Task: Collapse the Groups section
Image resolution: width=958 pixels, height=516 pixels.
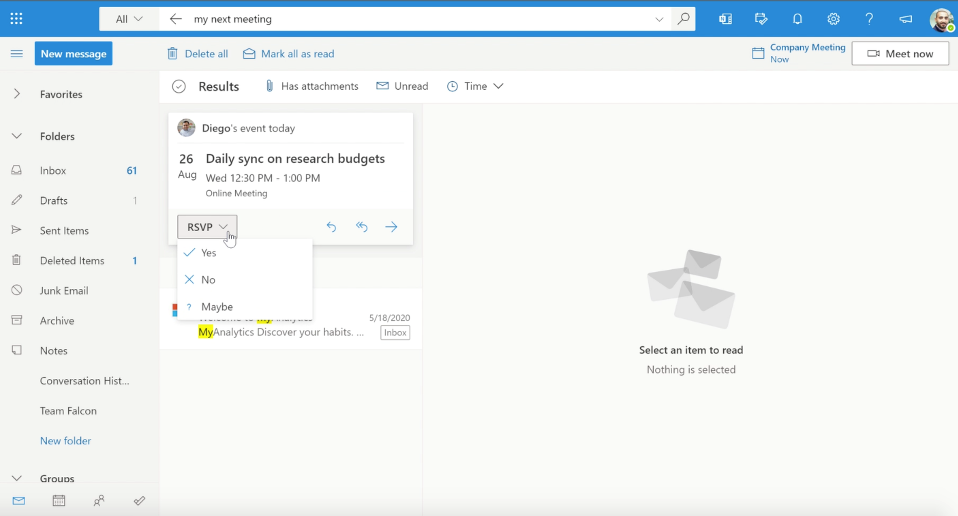Action: pyautogui.click(x=16, y=478)
